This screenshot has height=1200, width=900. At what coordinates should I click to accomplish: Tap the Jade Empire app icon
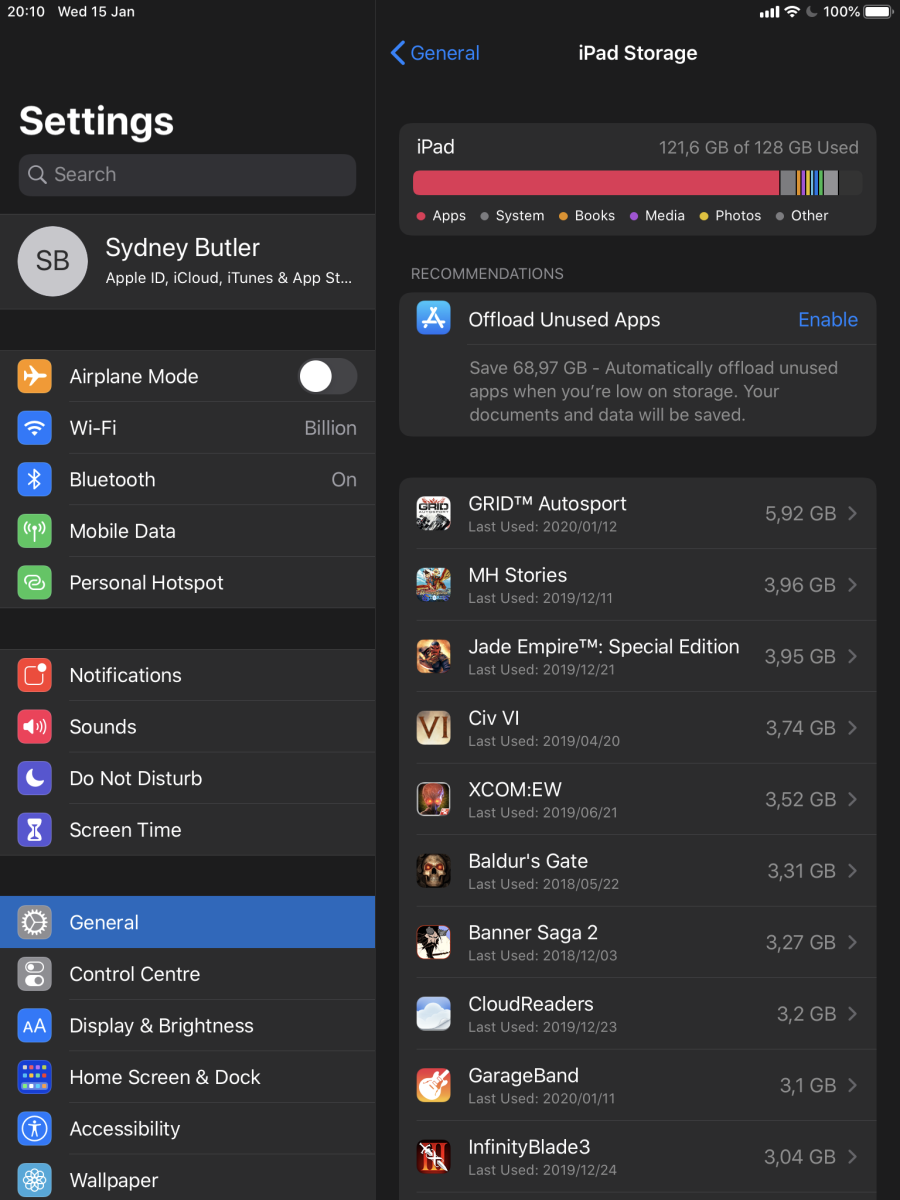tap(434, 656)
